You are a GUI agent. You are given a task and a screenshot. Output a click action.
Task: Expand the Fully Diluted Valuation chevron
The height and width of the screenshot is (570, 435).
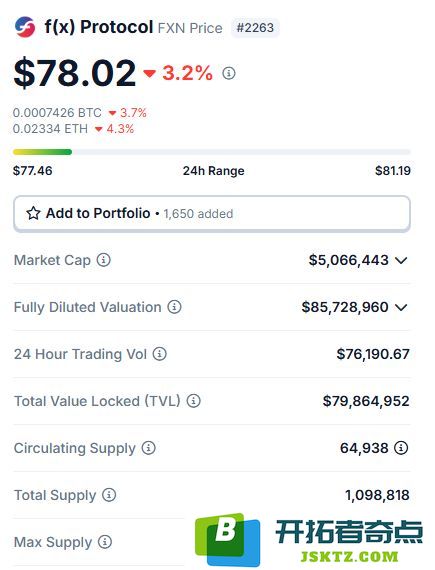tap(401, 307)
